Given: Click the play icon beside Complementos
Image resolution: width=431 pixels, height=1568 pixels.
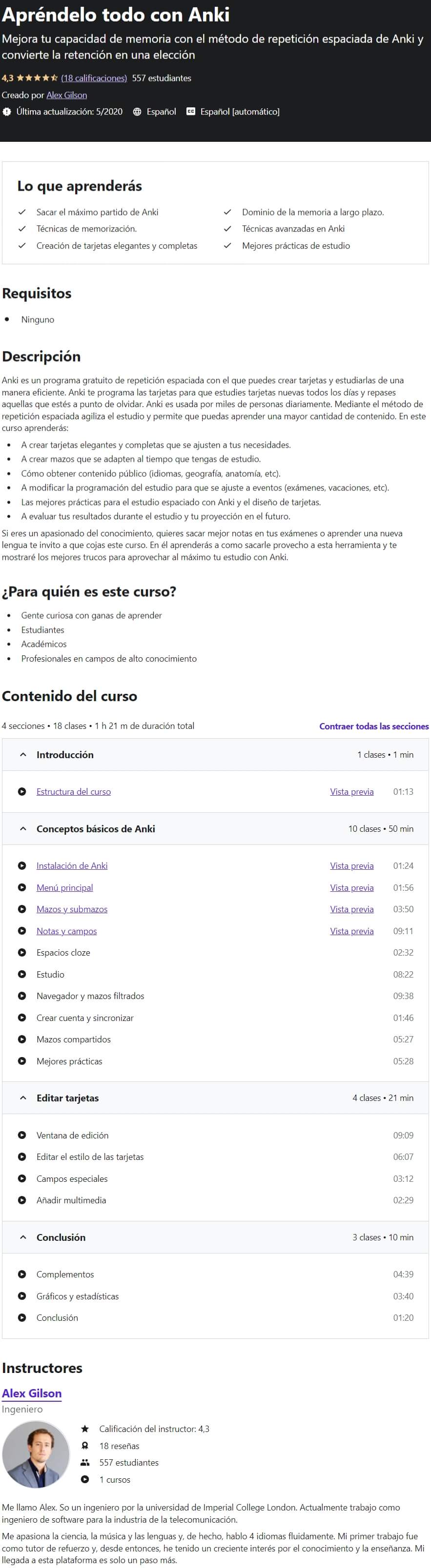Looking at the screenshot, I should (22, 1274).
